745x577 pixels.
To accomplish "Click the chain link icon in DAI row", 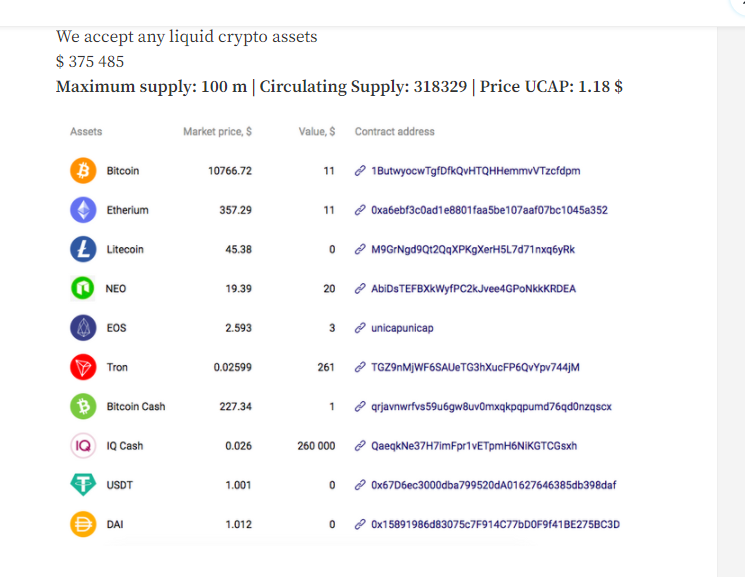I will [x=360, y=524].
